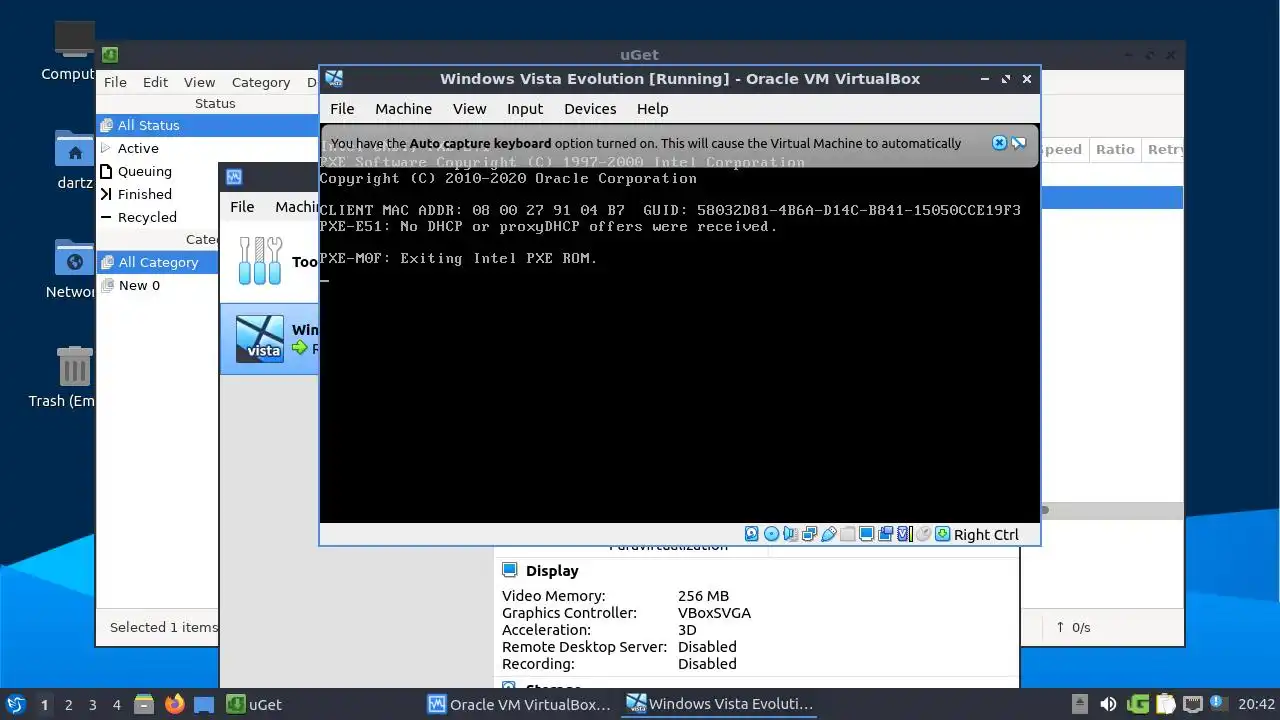Screen dimensions: 1280x720
Task: Click the upload speed '0/s' indicator
Action: point(1073,627)
